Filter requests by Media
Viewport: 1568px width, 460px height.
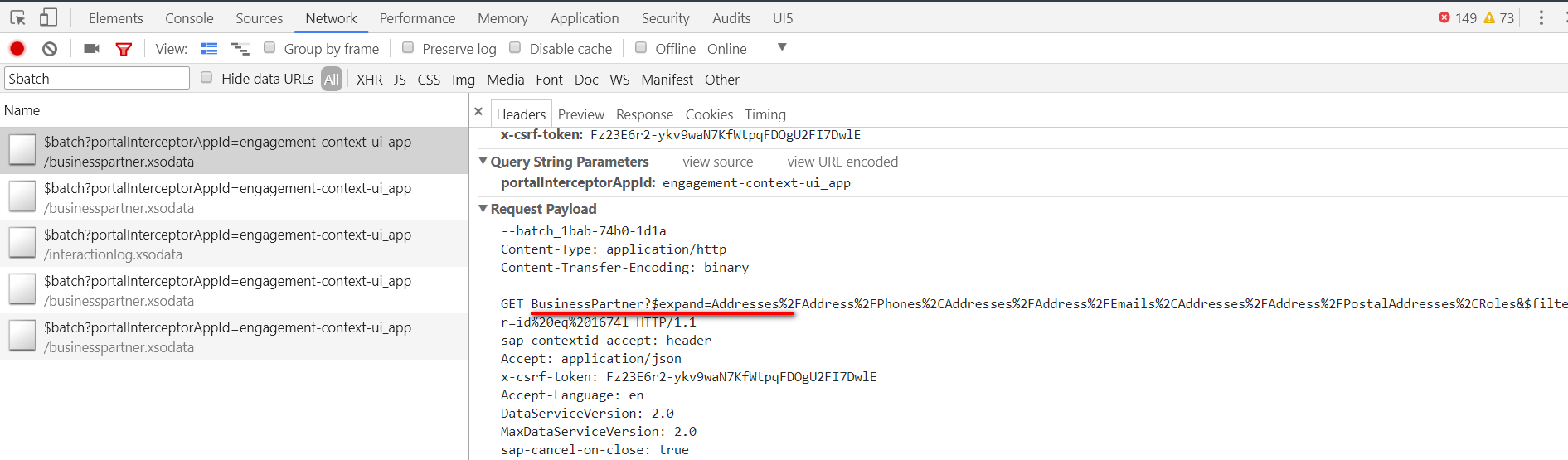coord(506,80)
